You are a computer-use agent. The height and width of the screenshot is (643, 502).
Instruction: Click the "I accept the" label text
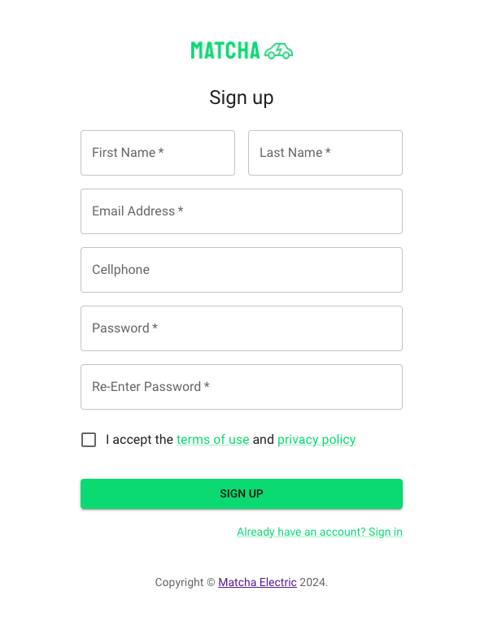click(139, 440)
